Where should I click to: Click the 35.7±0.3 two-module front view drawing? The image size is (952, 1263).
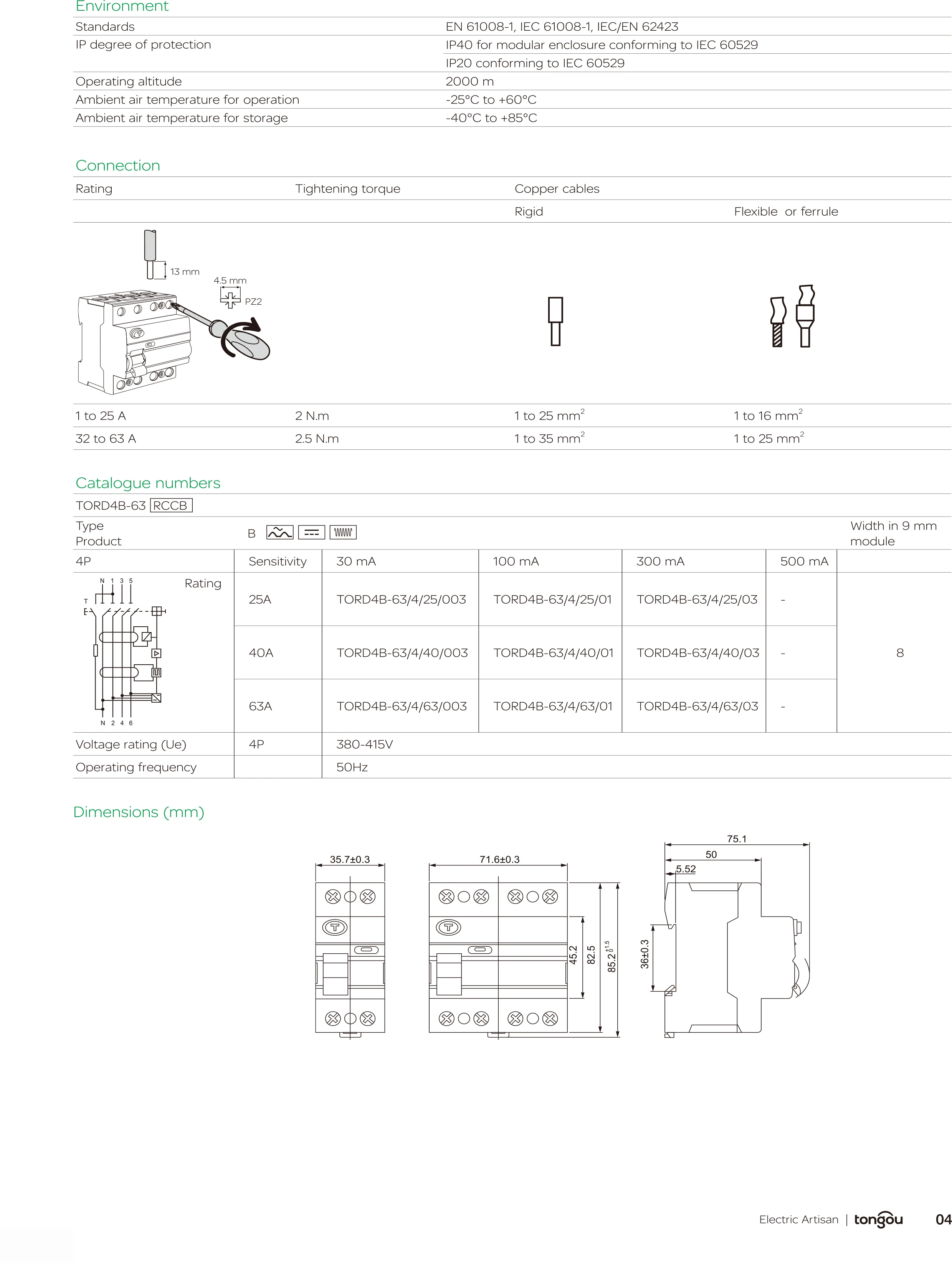point(349,958)
